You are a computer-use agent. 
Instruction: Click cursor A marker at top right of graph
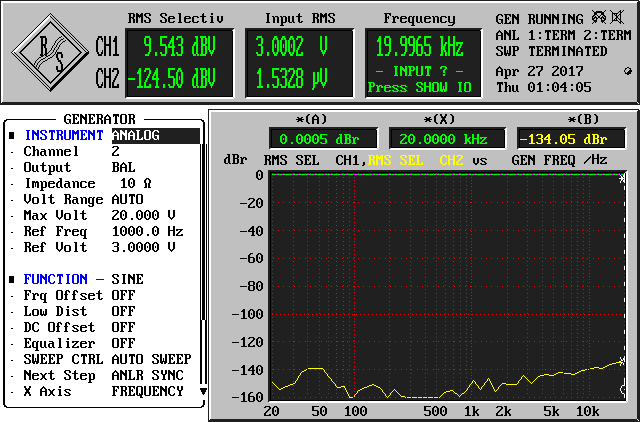[x=621, y=179]
